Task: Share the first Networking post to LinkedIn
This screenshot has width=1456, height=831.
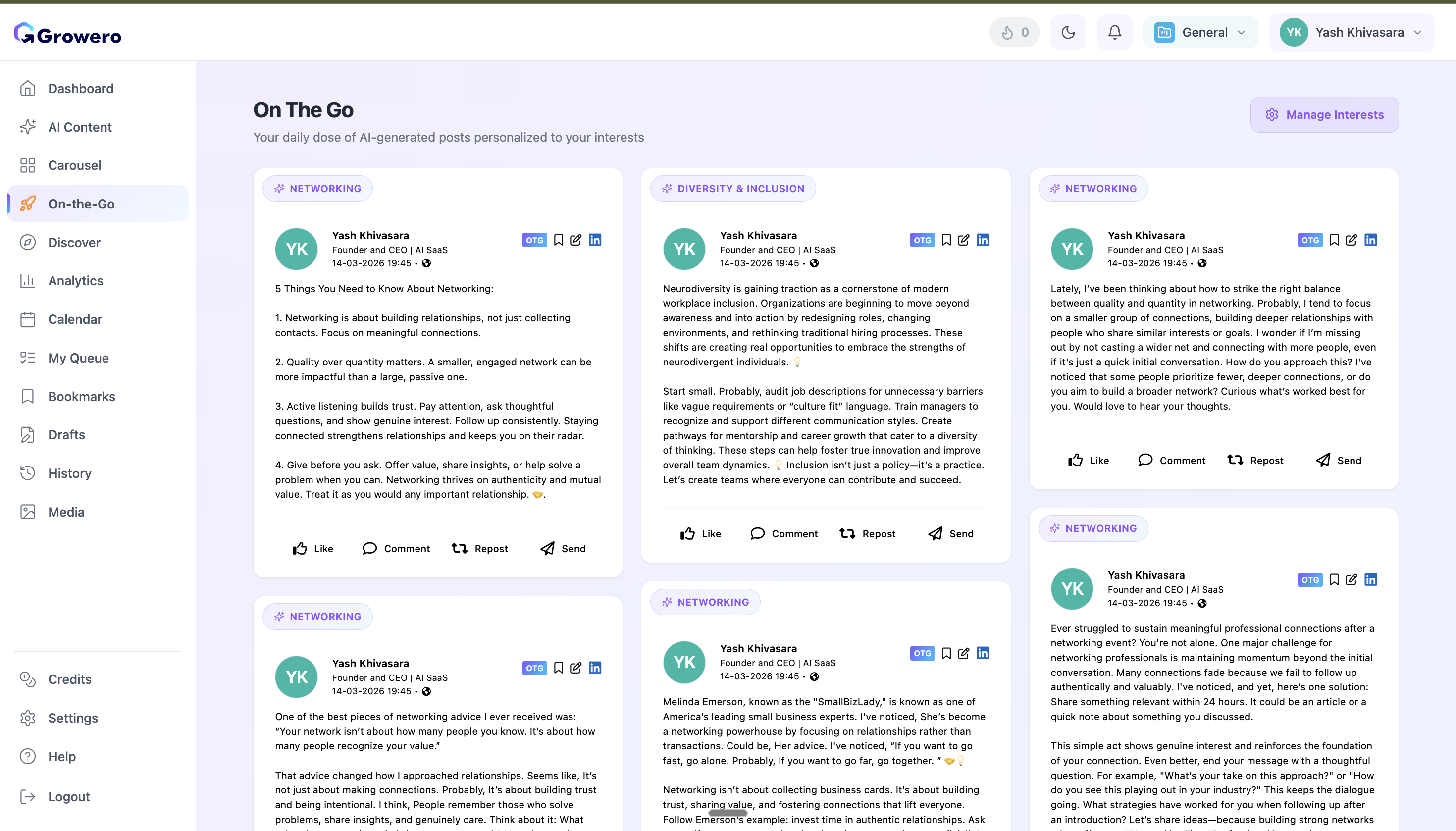Action: tap(595, 240)
